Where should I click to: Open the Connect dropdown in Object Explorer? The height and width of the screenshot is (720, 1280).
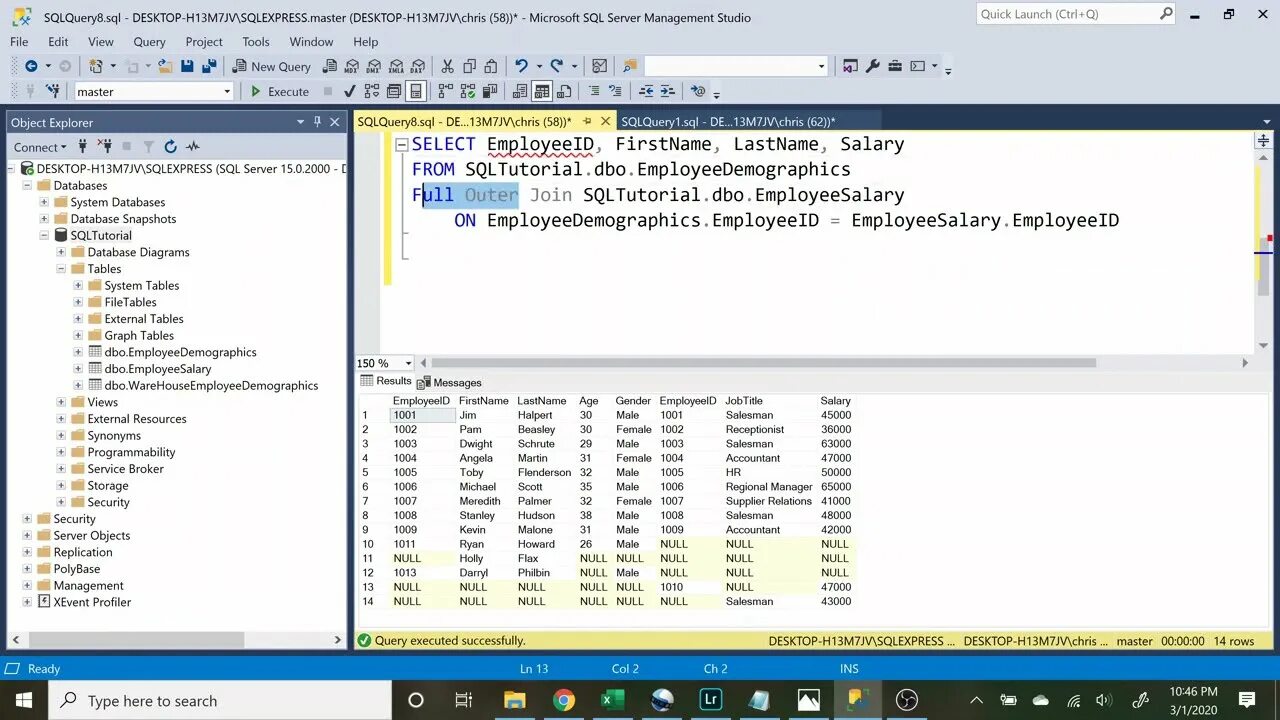point(40,146)
